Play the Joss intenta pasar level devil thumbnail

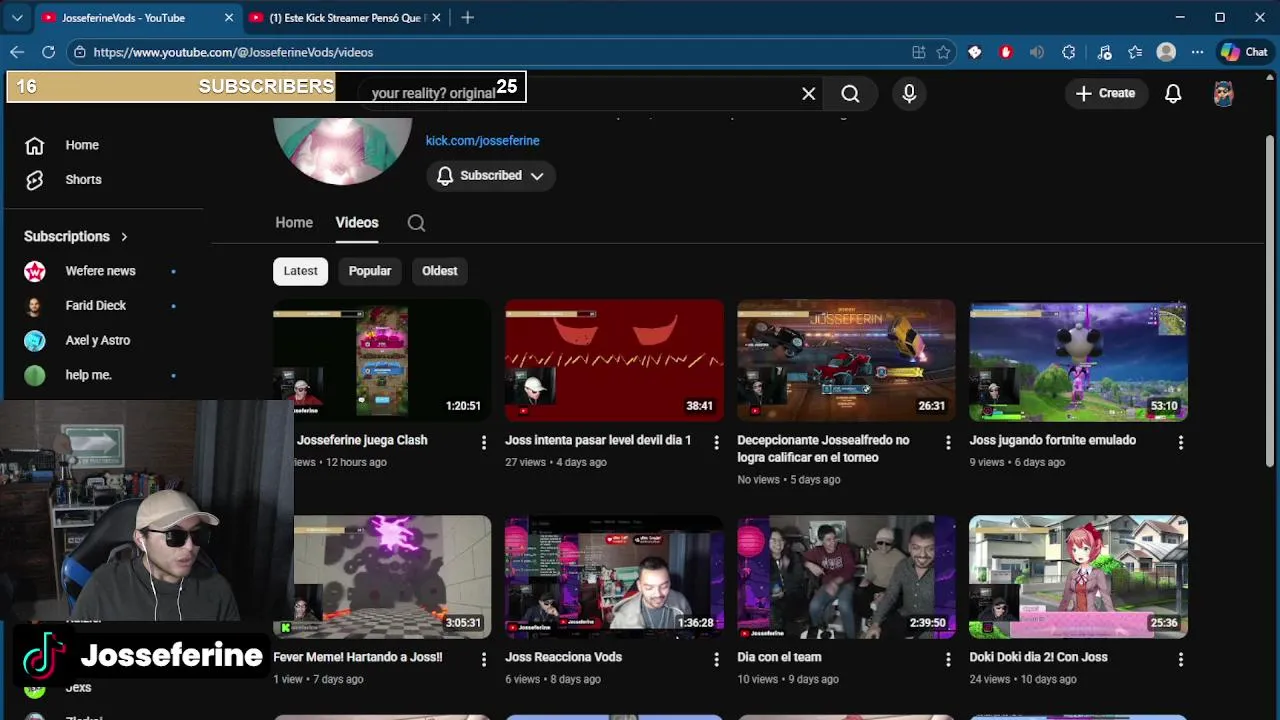coord(614,361)
